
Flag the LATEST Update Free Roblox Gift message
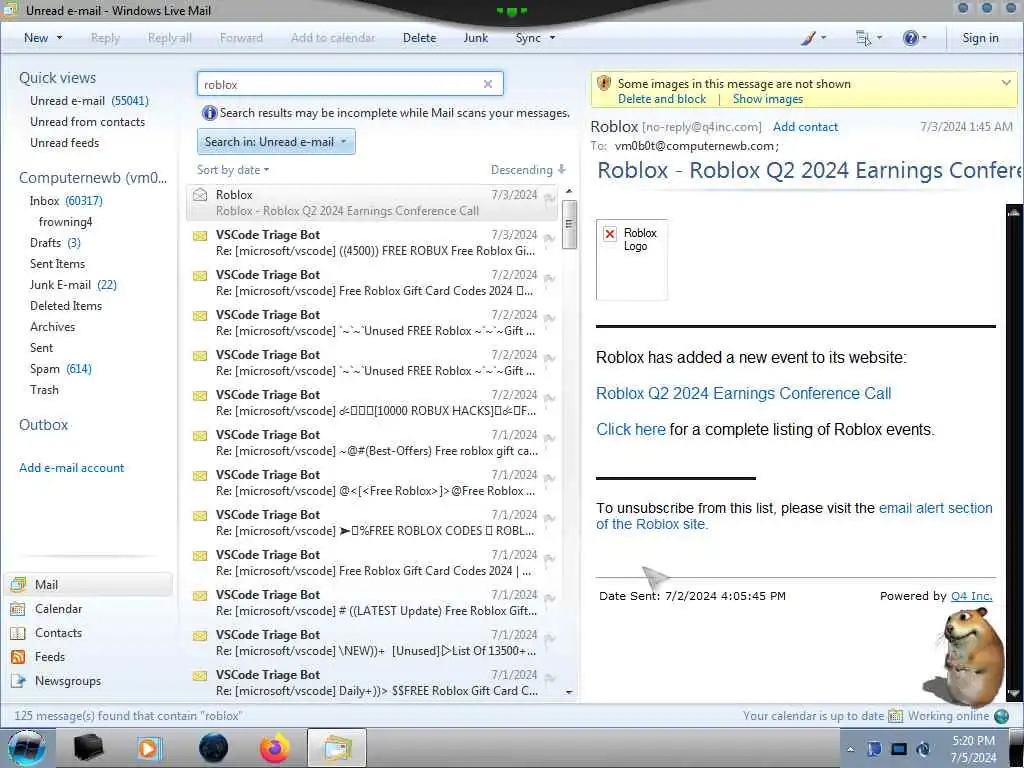tap(549, 598)
